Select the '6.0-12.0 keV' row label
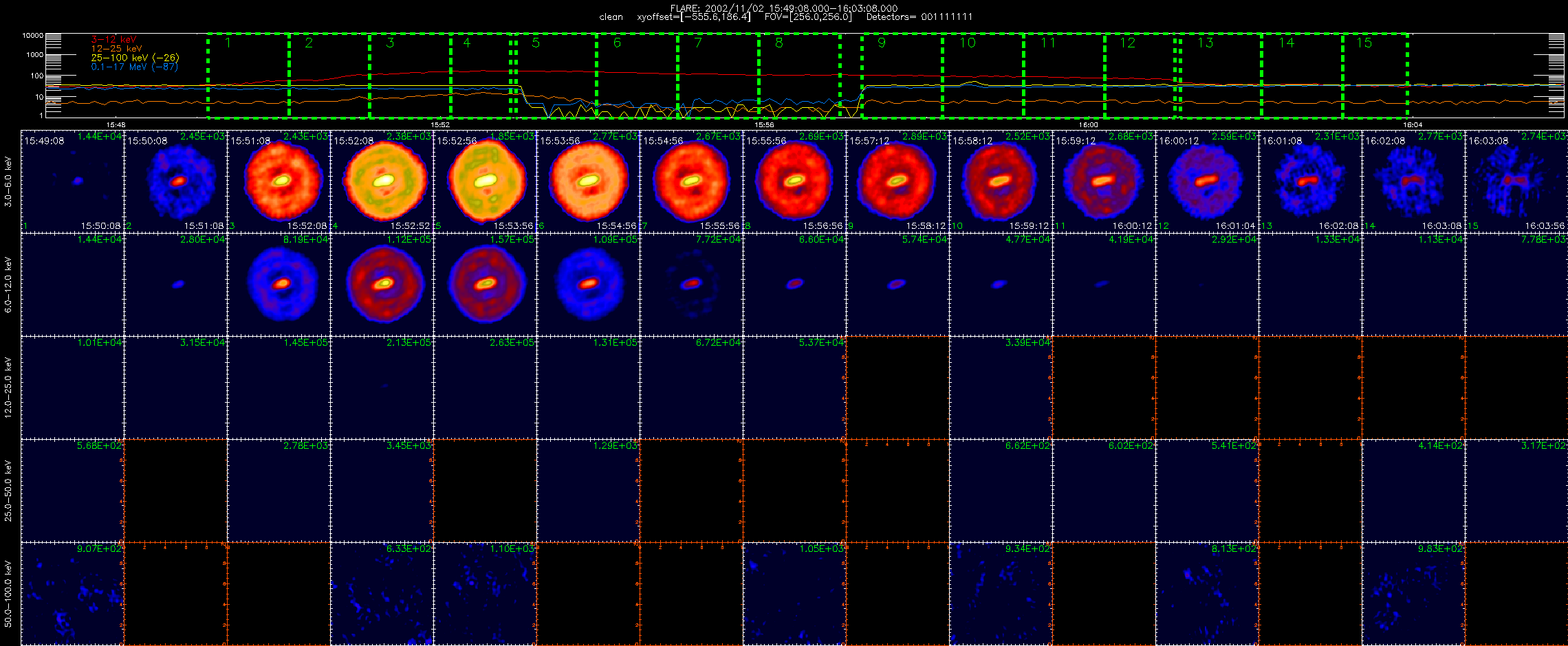Image resolution: width=1568 pixels, height=646 pixels. click(8, 285)
